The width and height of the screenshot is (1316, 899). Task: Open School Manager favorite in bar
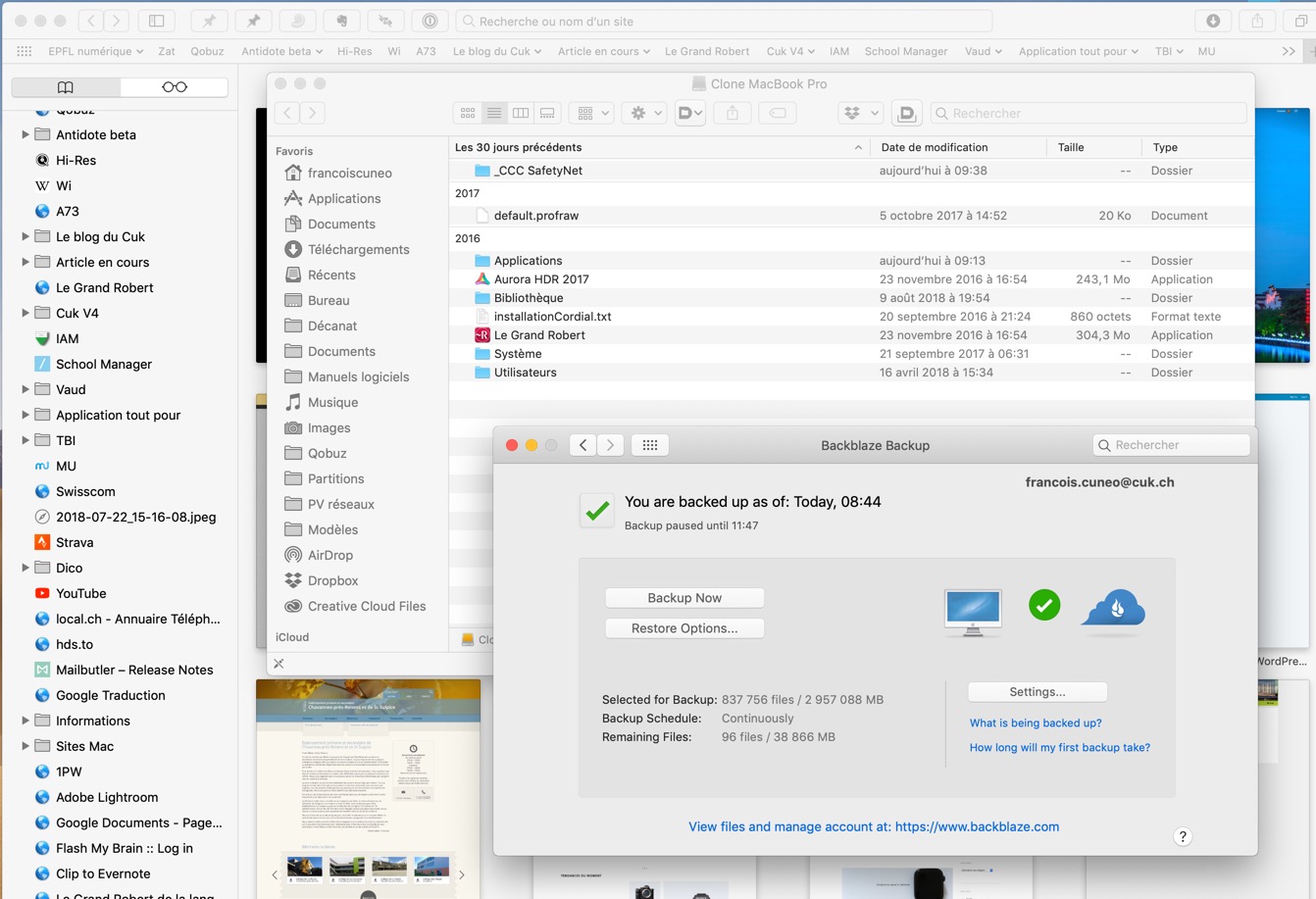[906, 51]
